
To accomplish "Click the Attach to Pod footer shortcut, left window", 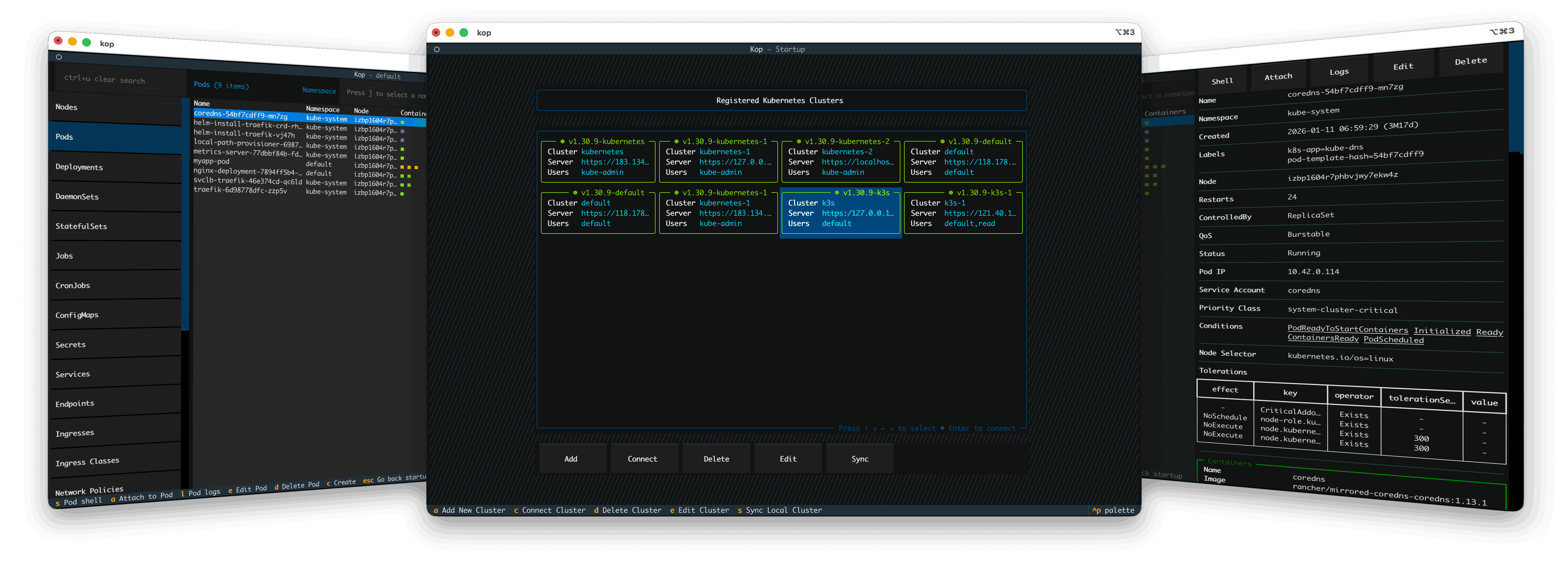I will point(142,497).
